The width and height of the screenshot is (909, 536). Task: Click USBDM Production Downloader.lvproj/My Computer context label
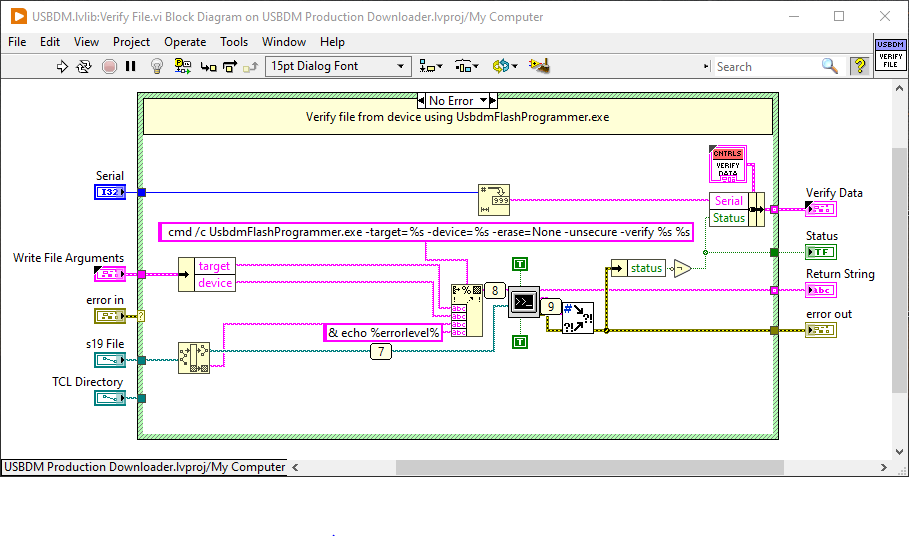[144, 467]
